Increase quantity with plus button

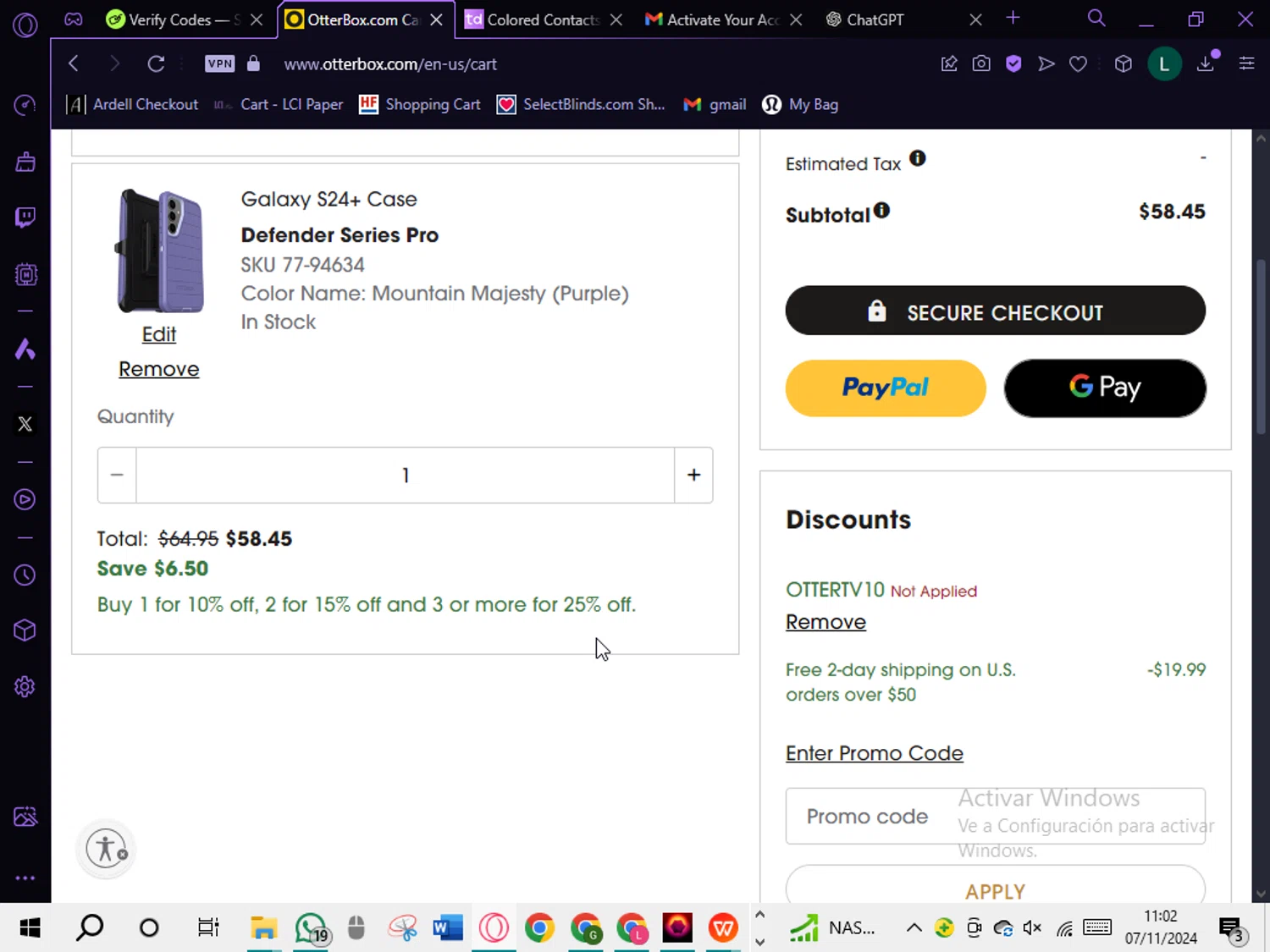coord(693,475)
